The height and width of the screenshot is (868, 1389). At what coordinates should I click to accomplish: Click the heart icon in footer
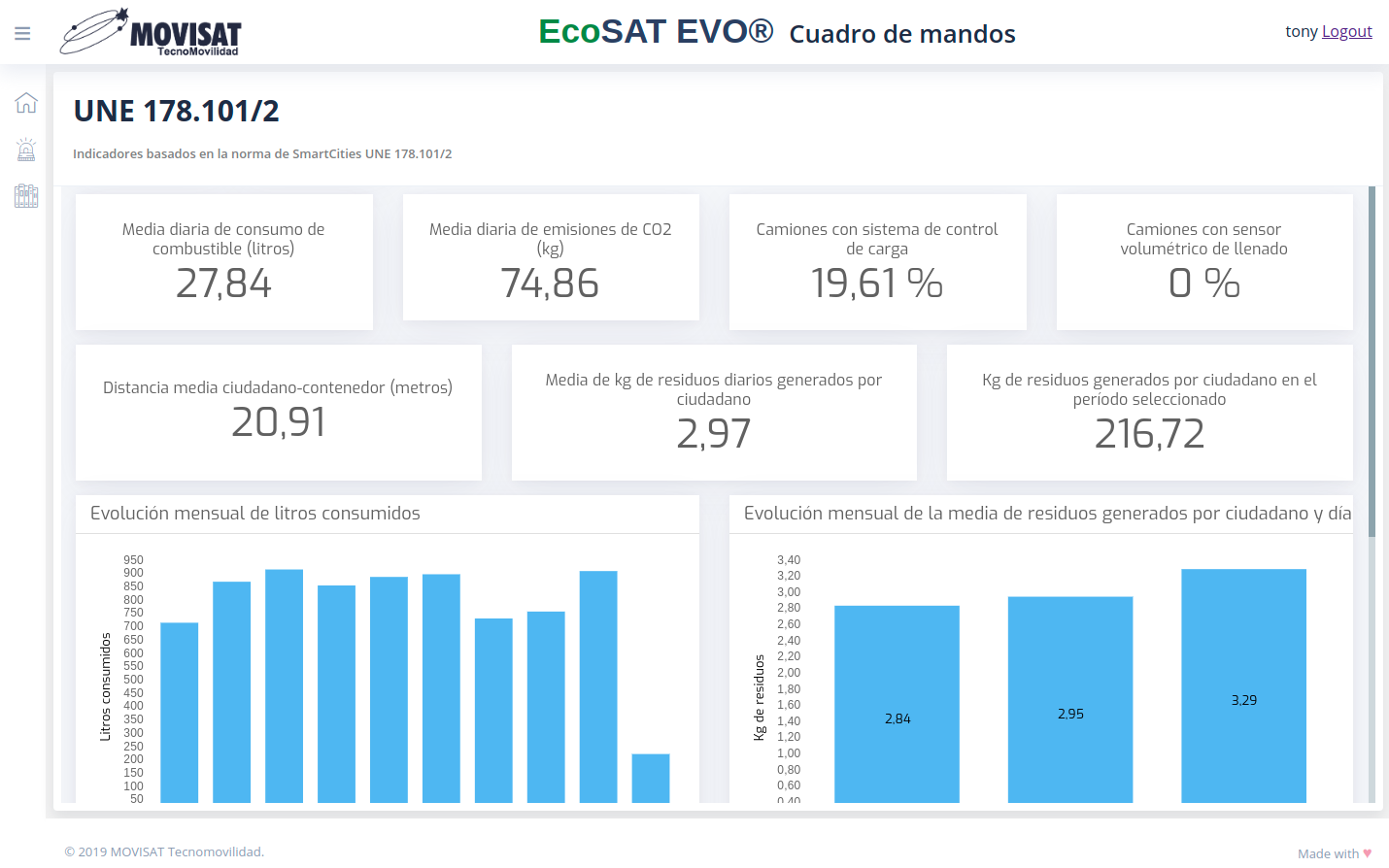pos(1368,853)
